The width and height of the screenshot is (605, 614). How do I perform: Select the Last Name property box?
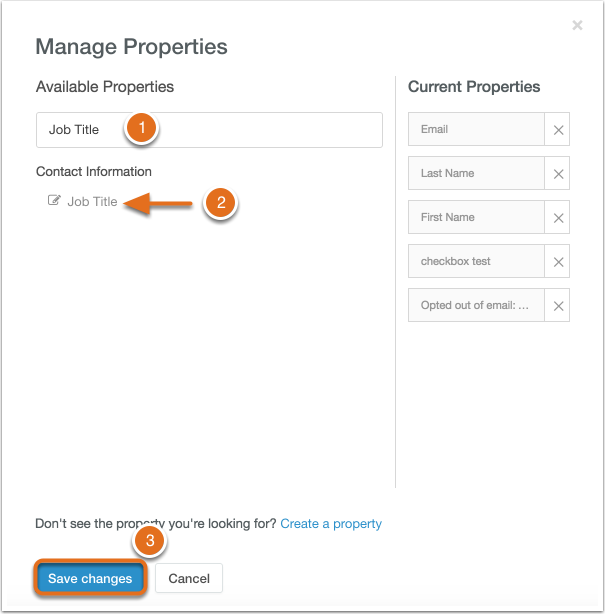coord(476,173)
